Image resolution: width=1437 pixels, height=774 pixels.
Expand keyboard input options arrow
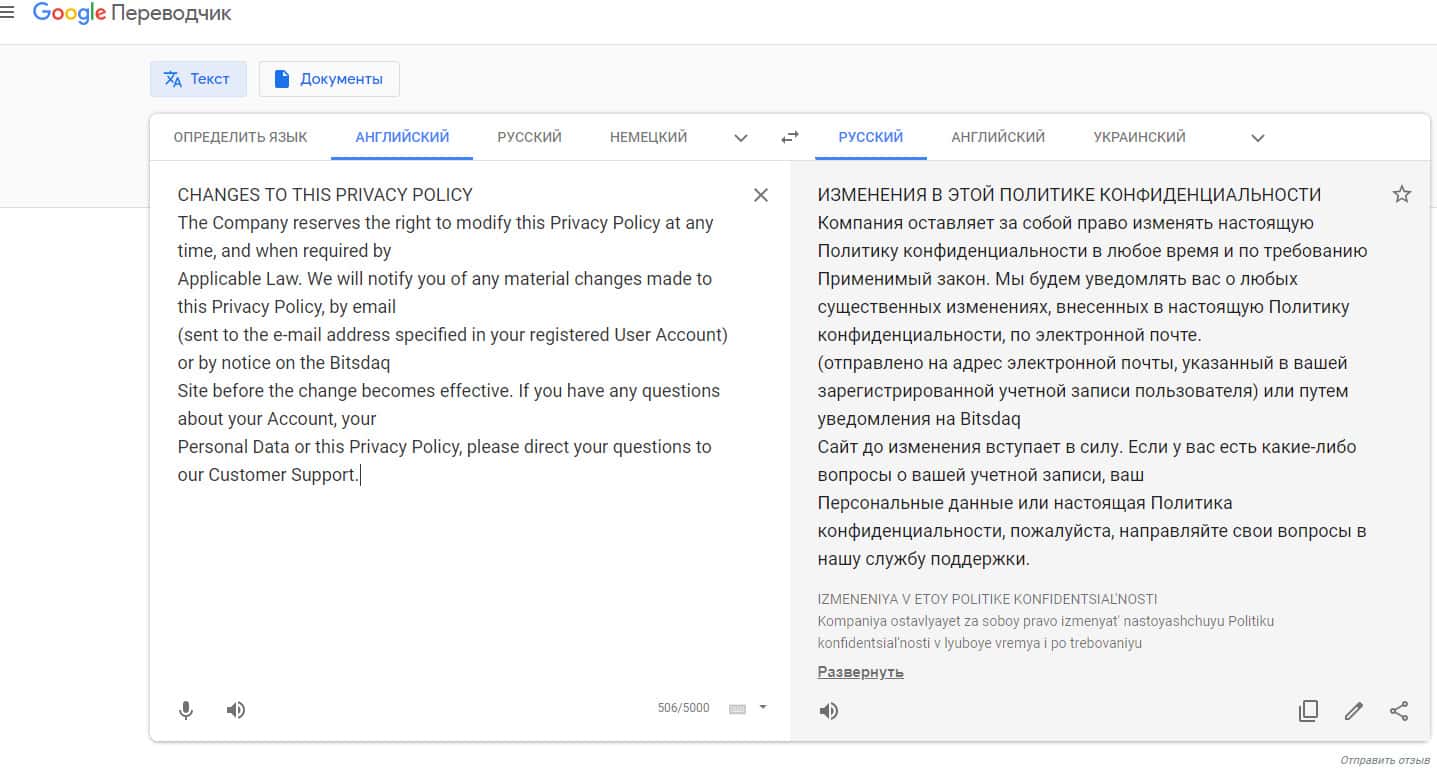click(763, 707)
